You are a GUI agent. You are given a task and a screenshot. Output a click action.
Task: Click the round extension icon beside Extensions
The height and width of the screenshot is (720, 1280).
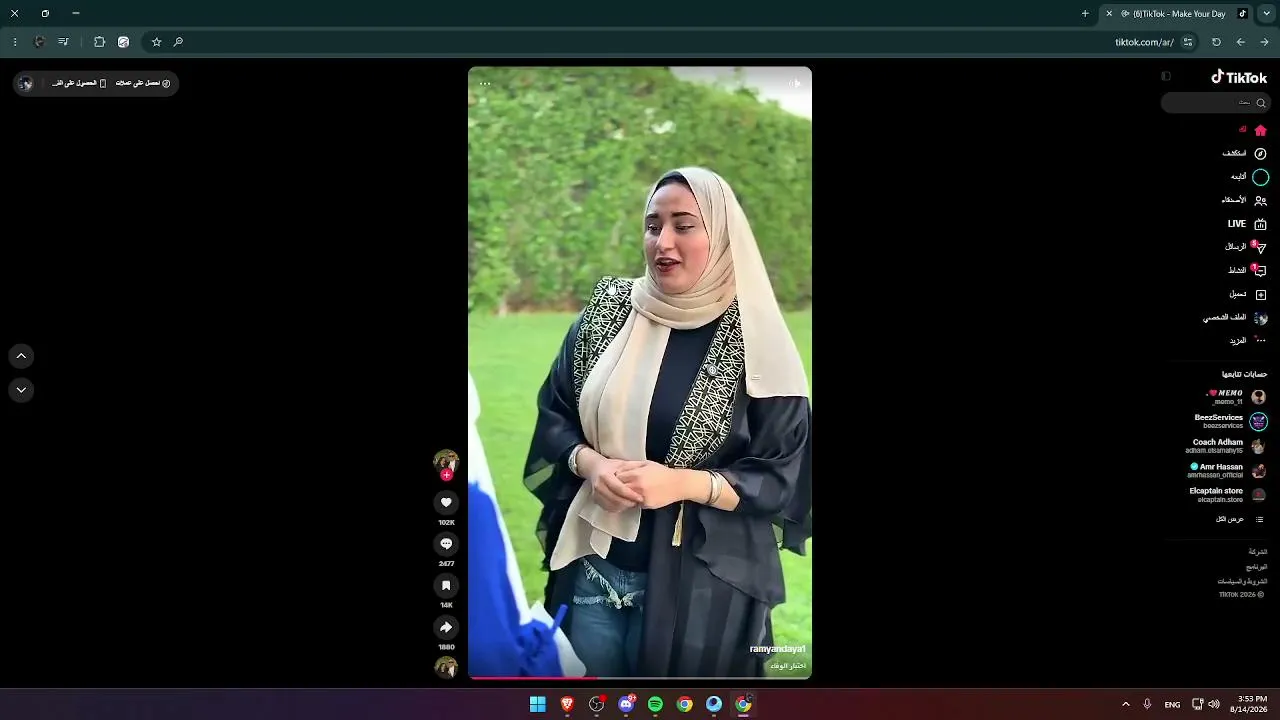coord(123,42)
